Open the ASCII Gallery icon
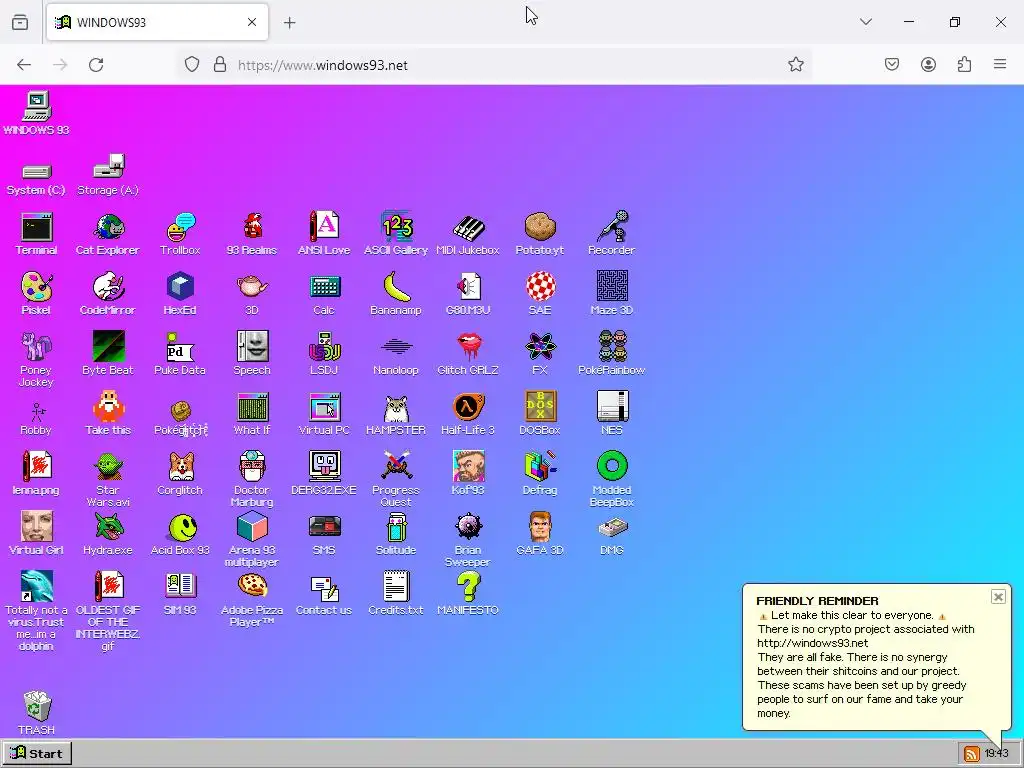 click(396, 228)
